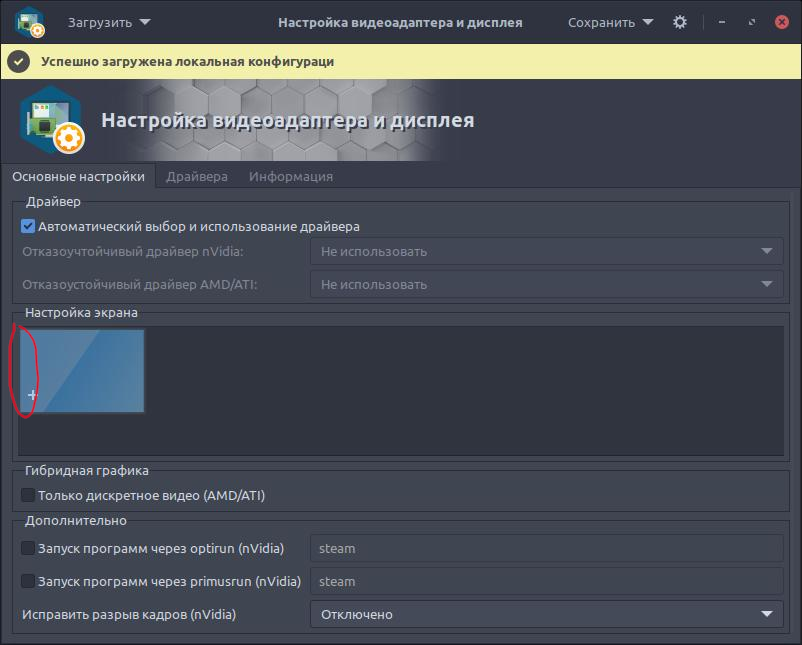This screenshot has height=645, width=802.
Task: Click the success checkmark notification icon
Action: (x=18, y=62)
